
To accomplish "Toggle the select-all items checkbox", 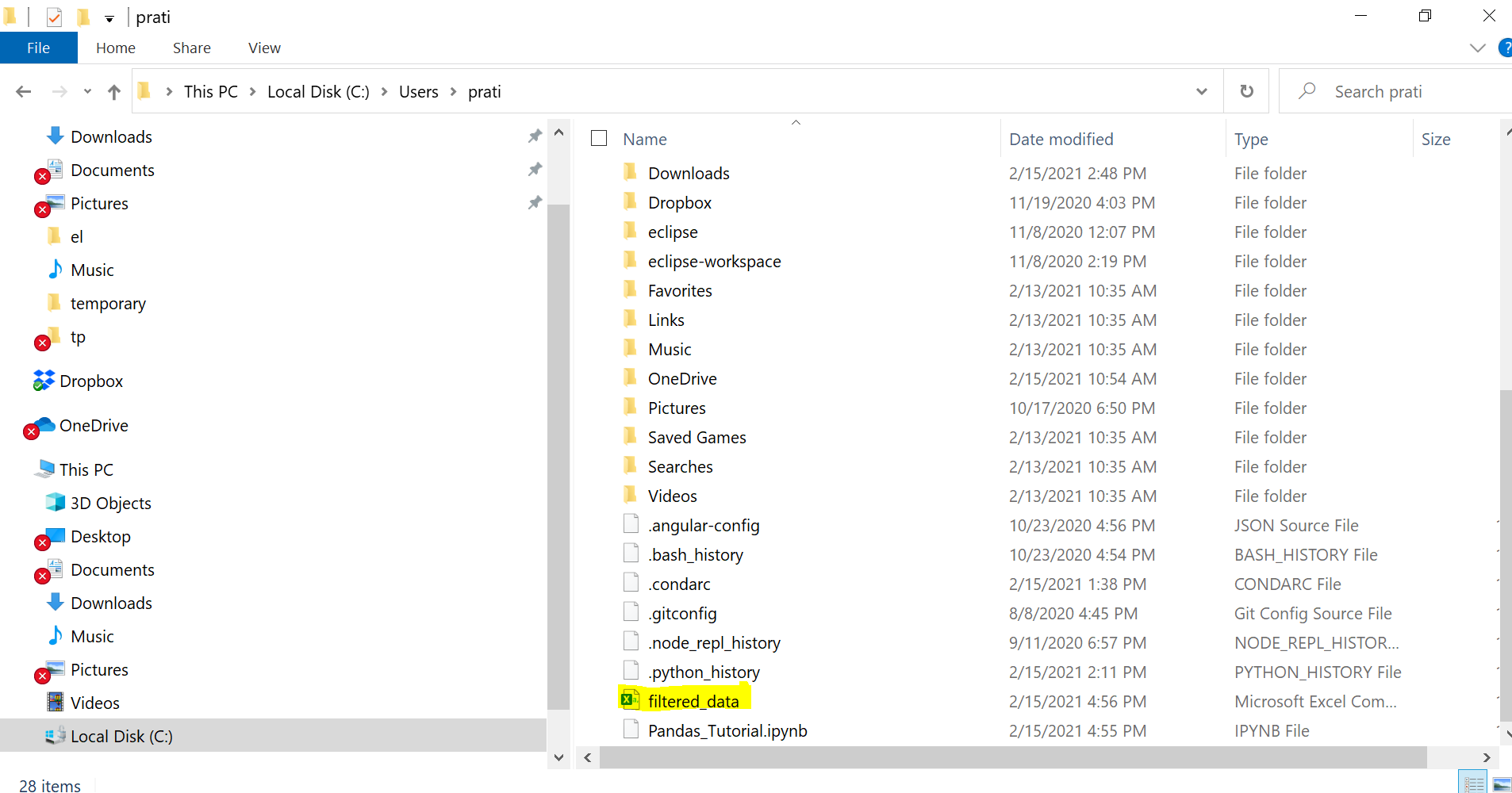I will point(599,139).
